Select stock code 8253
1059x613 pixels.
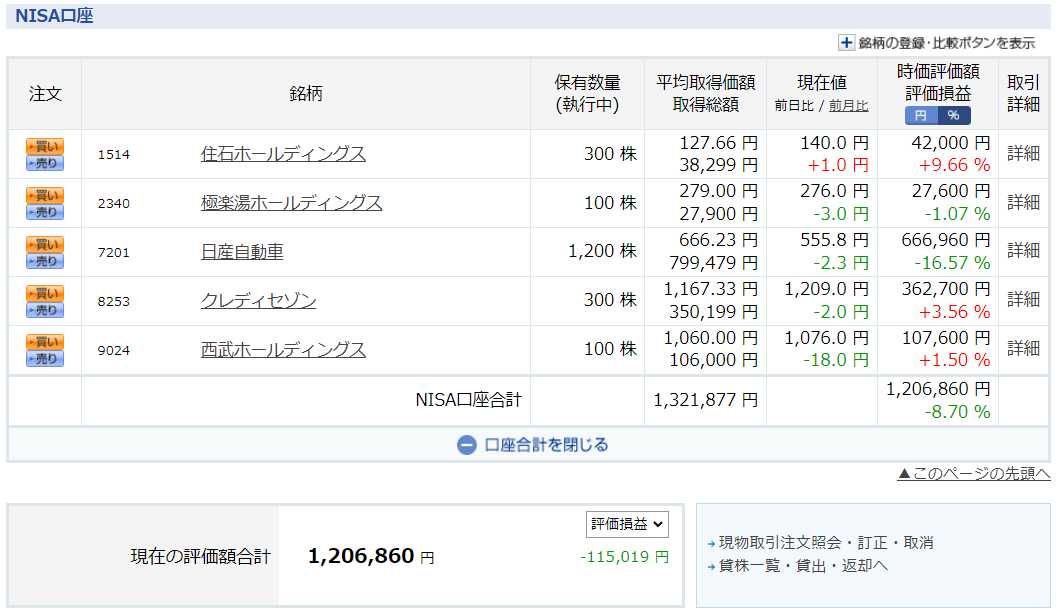pyautogui.click(x=113, y=301)
